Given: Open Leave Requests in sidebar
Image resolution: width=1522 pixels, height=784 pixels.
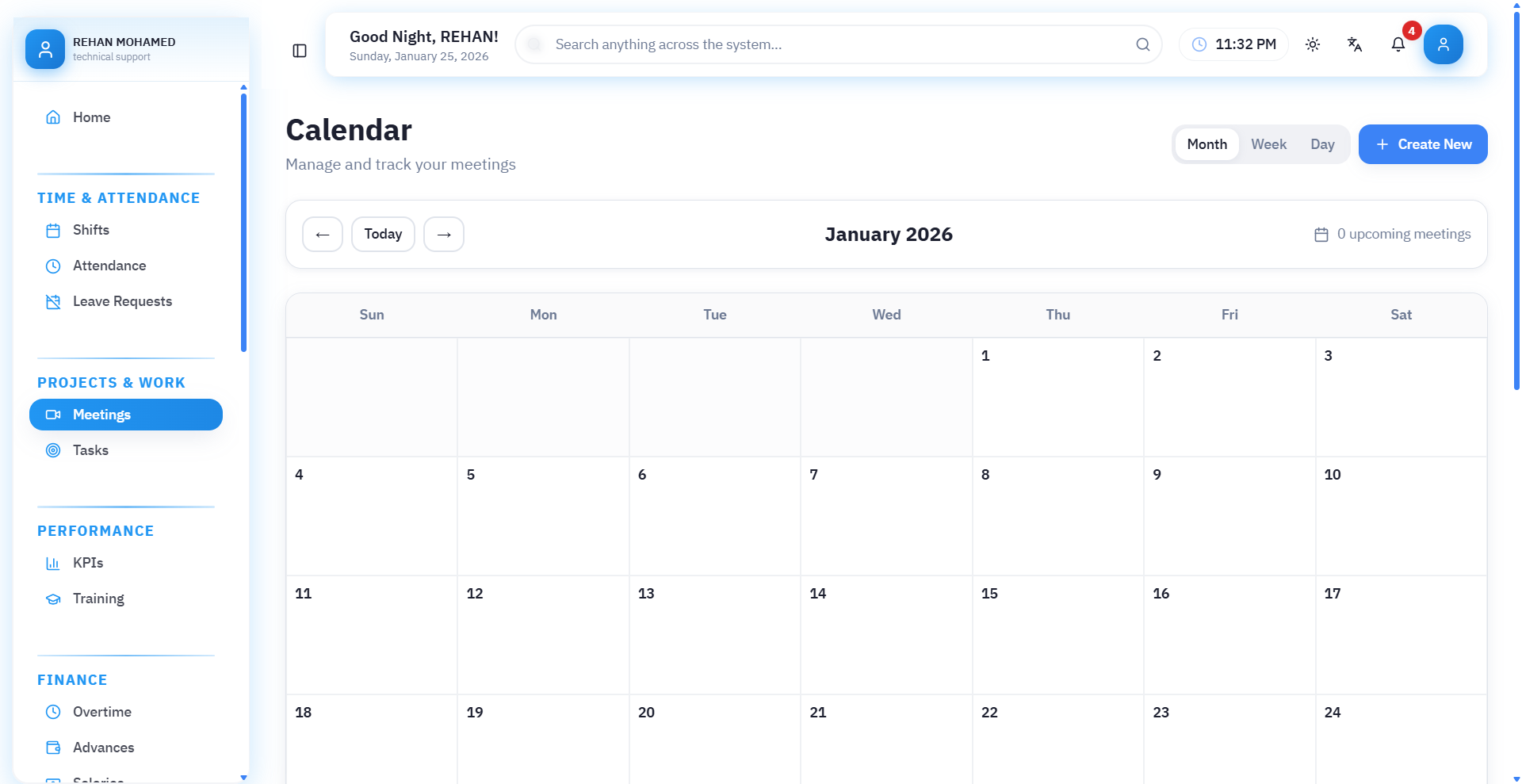Looking at the screenshot, I should (122, 301).
